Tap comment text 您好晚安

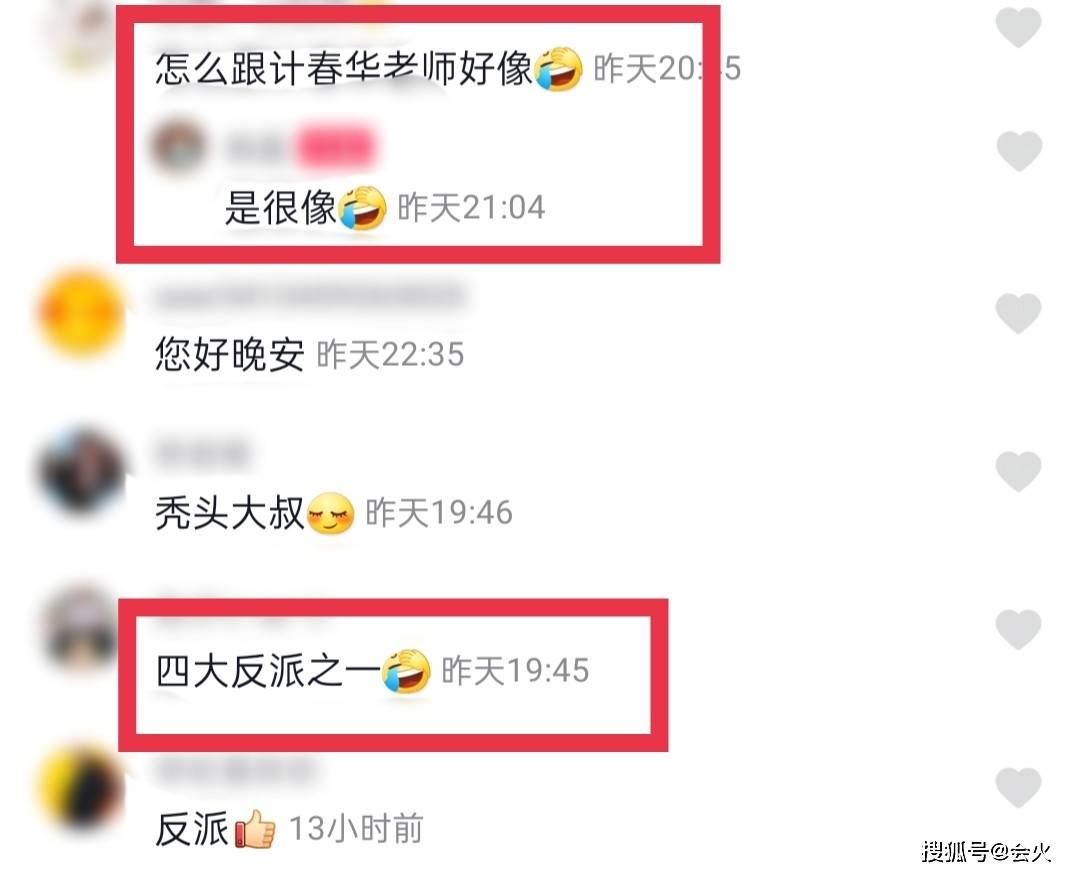[229, 355]
